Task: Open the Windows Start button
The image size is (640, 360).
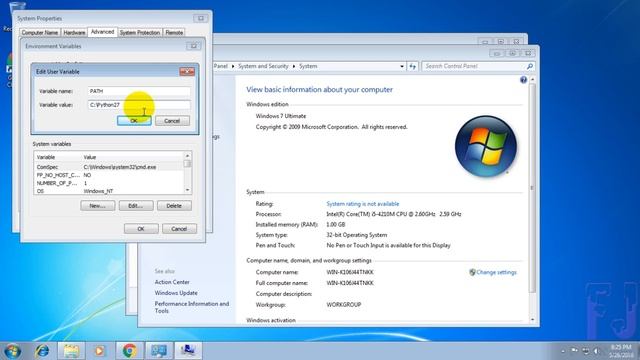Action: pos(12,351)
